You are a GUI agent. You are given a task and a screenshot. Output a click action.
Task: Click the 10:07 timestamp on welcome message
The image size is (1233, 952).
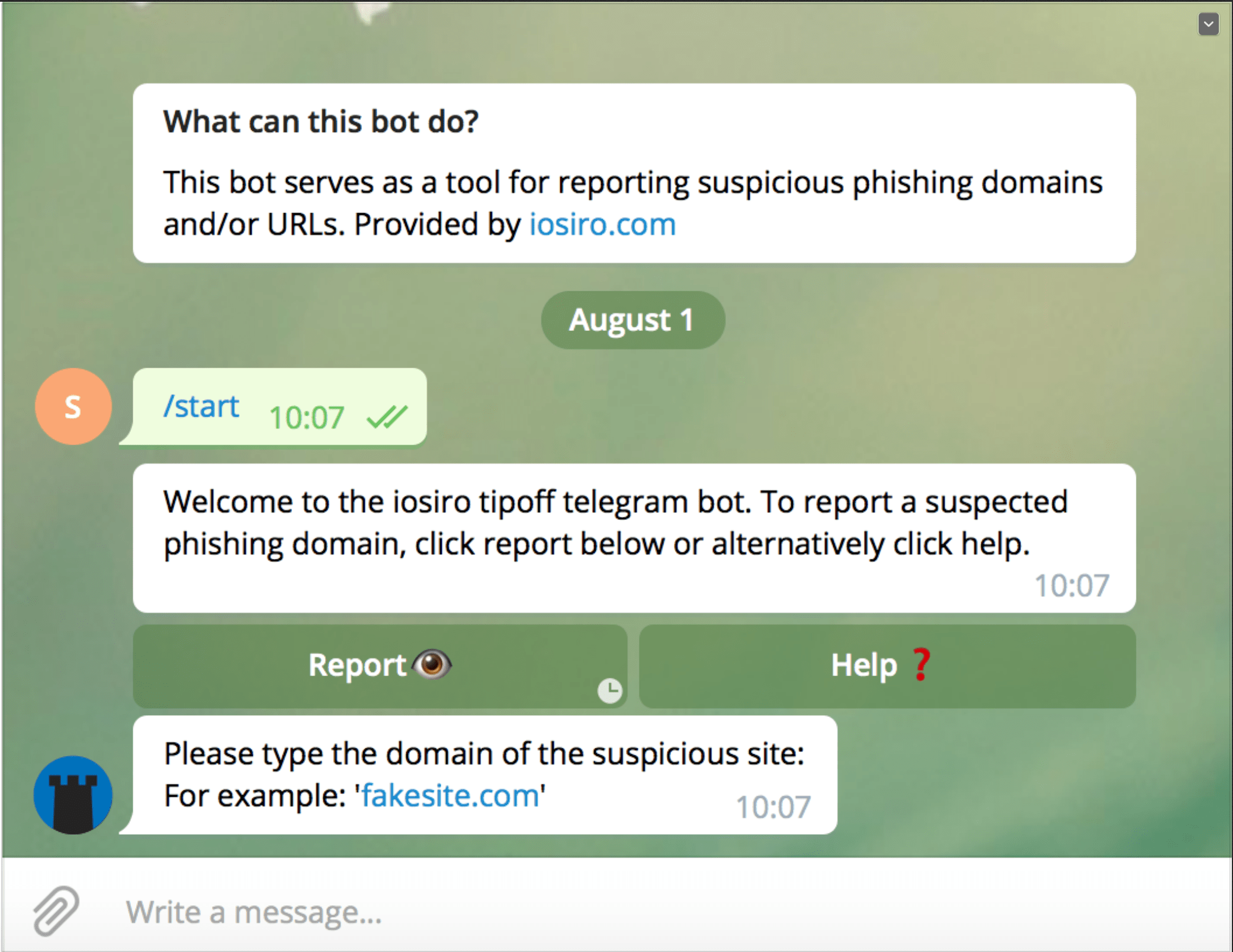click(1071, 586)
